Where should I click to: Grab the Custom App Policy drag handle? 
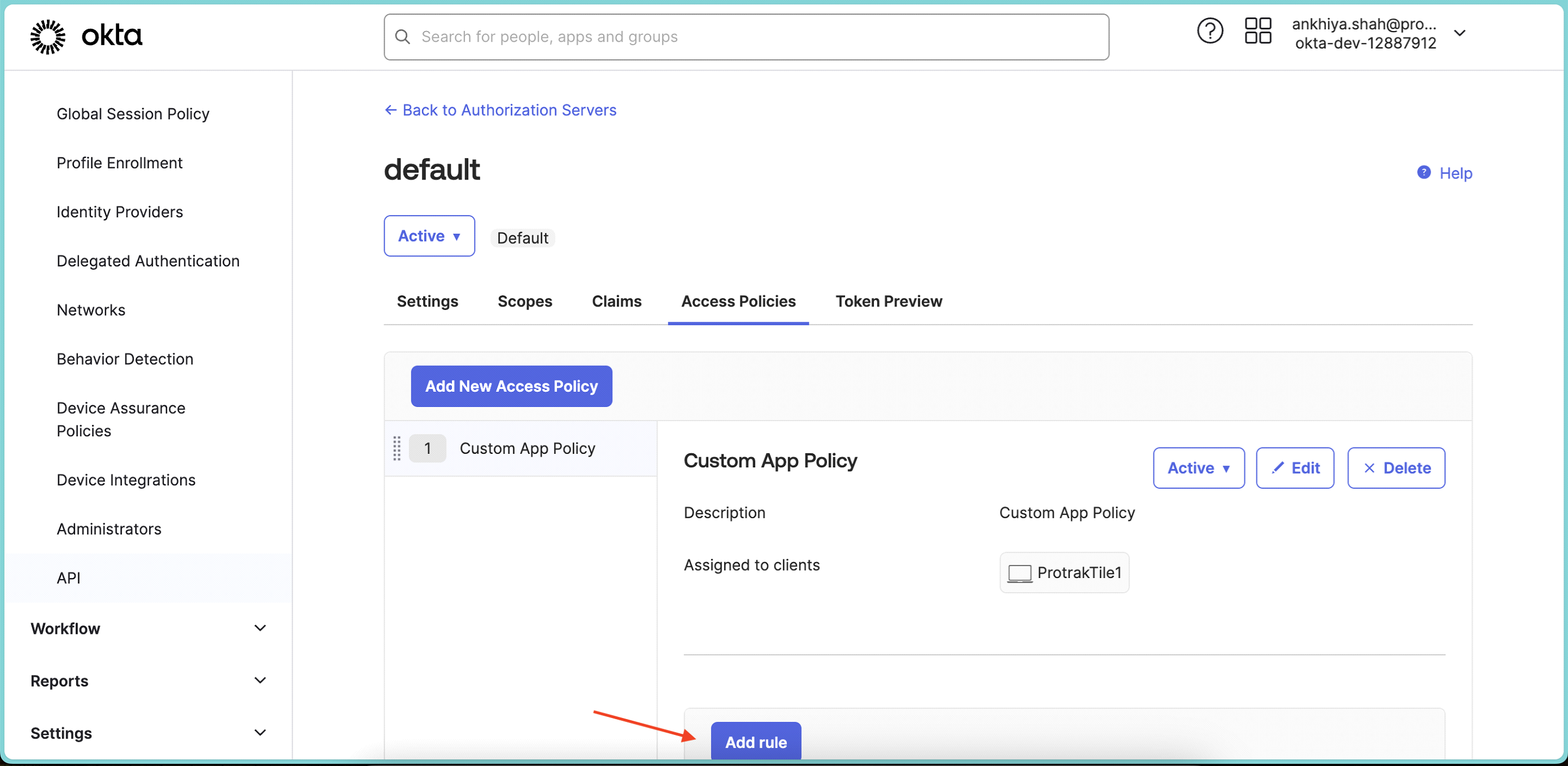[x=397, y=448]
